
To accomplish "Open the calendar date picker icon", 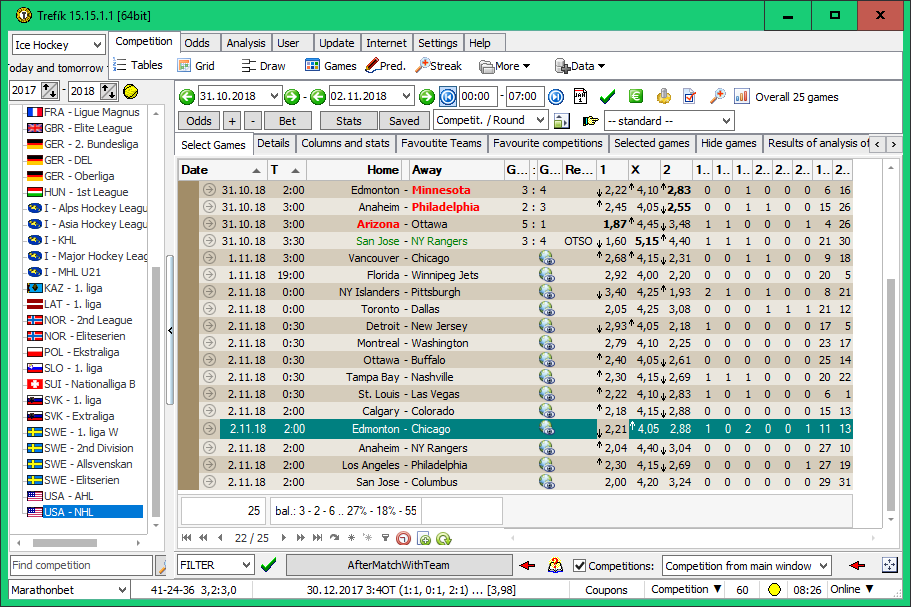I will click(x=582, y=97).
